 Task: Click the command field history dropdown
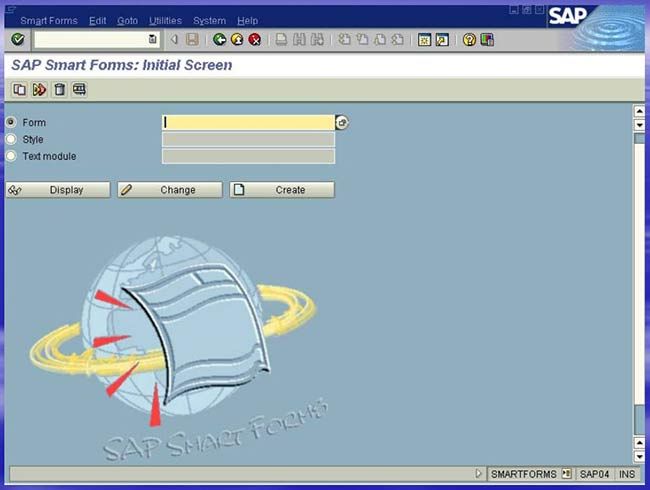pos(152,39)
